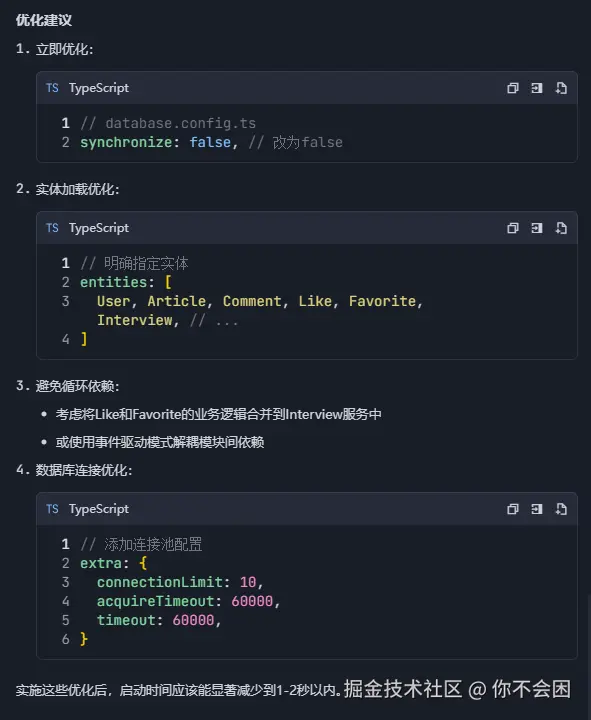Insert the entities snippet into editor
This screenshot has height=720, width=591.
(x=536, y=228)
